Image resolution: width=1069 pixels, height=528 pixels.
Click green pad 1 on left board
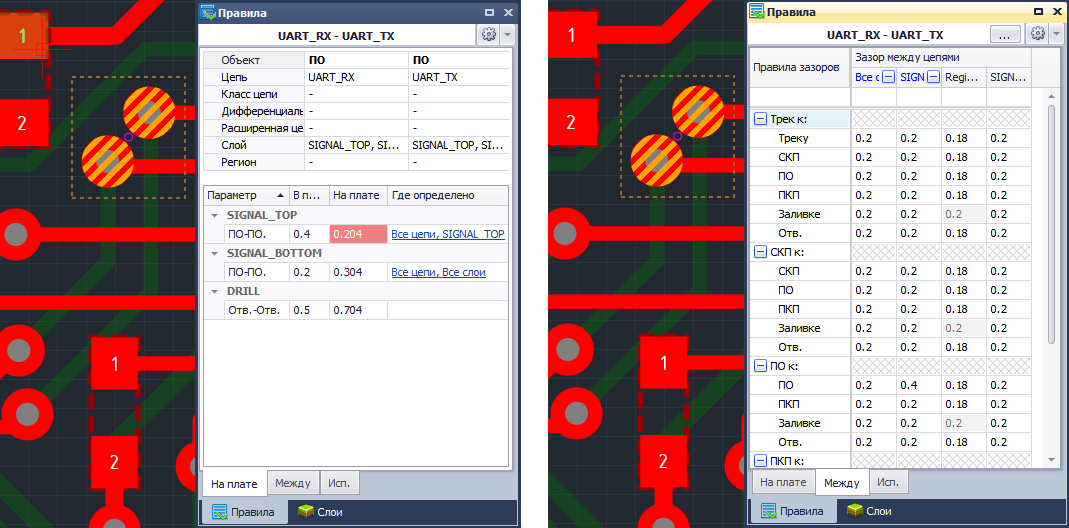pyautogui.click(x=23, y=39)
